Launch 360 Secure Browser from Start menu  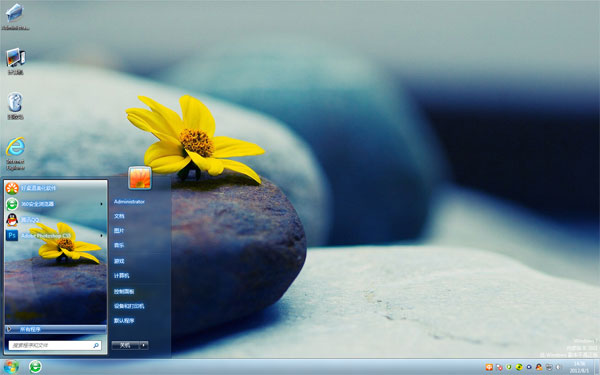[55, 204]
